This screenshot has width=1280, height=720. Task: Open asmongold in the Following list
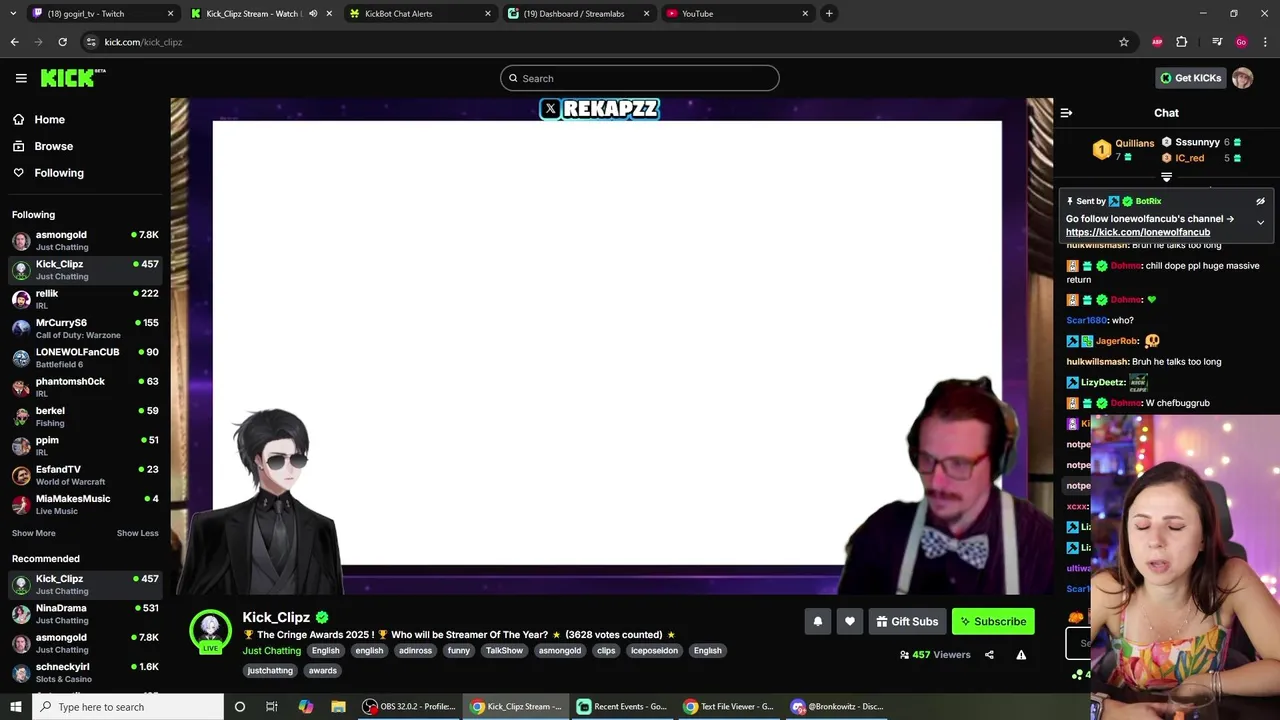tap(85, 240)
